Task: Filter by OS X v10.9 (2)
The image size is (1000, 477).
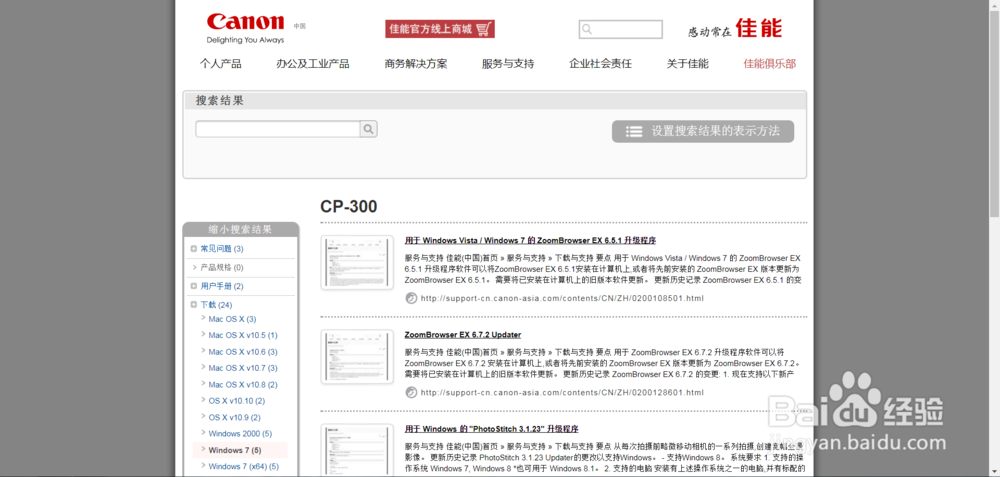Action: pyautogui.click(x=235, y=418)
